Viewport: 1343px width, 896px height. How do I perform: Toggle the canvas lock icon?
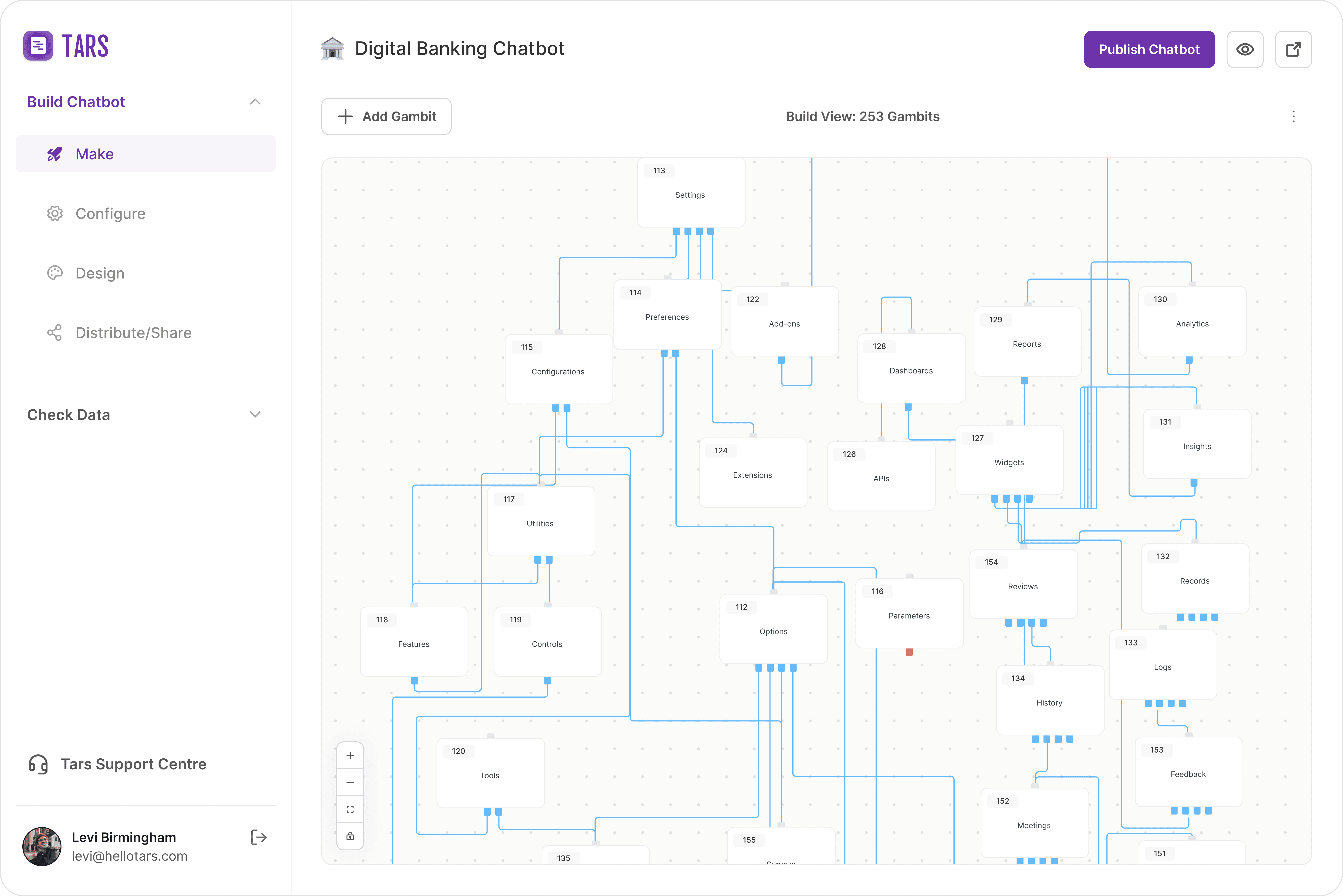pyautogui.click(x=350, y=836)
